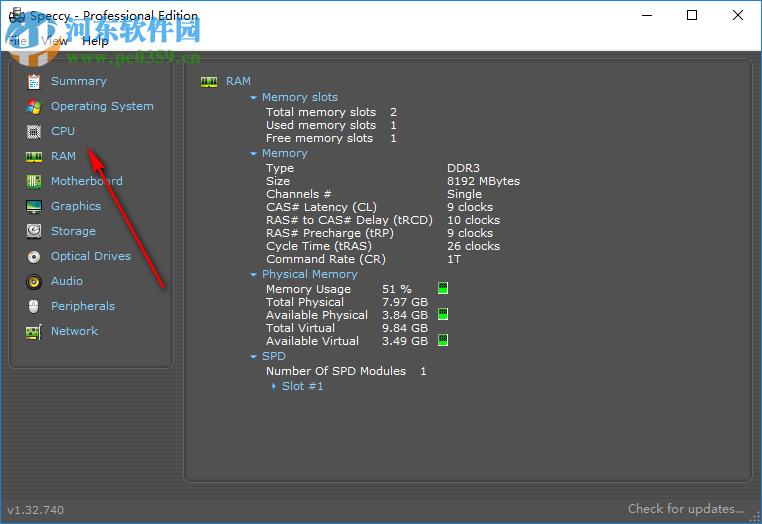
Task: Select the Used memory slots row
Action: [331, 125]
